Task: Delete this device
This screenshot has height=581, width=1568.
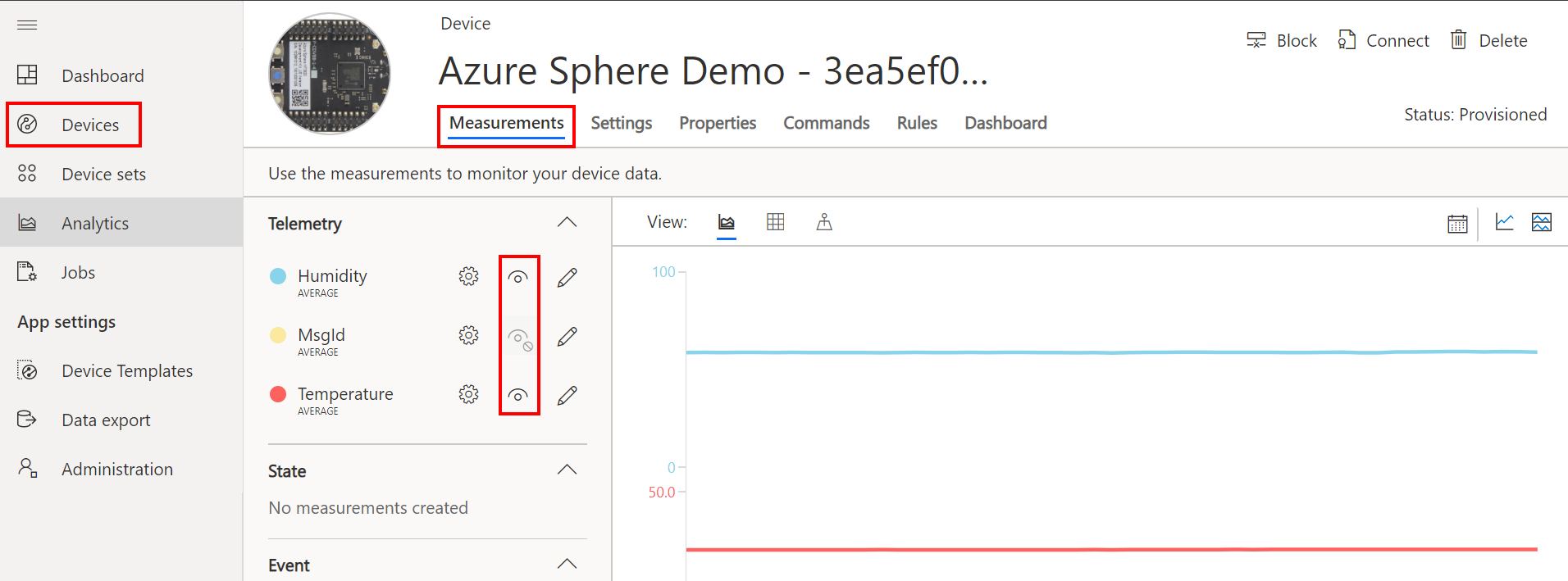Action: pos(1488,40)
